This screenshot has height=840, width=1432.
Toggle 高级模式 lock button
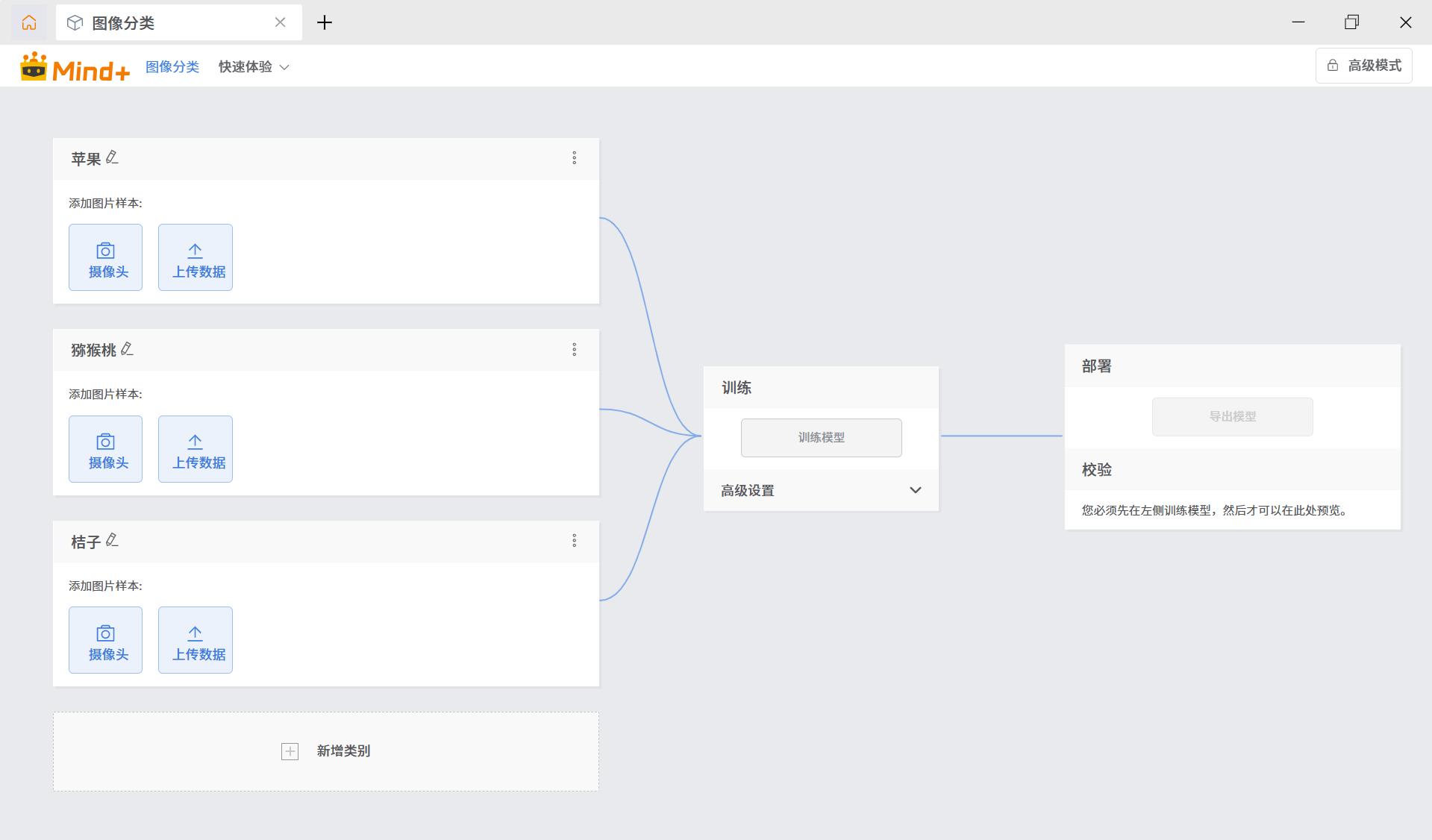[x=1363, y=66]
